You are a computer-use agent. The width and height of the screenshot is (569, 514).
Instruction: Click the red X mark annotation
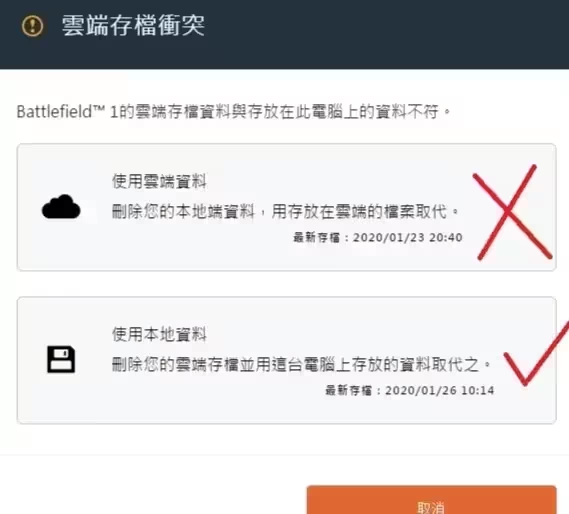pyautogui.click(x=512, y=212)
